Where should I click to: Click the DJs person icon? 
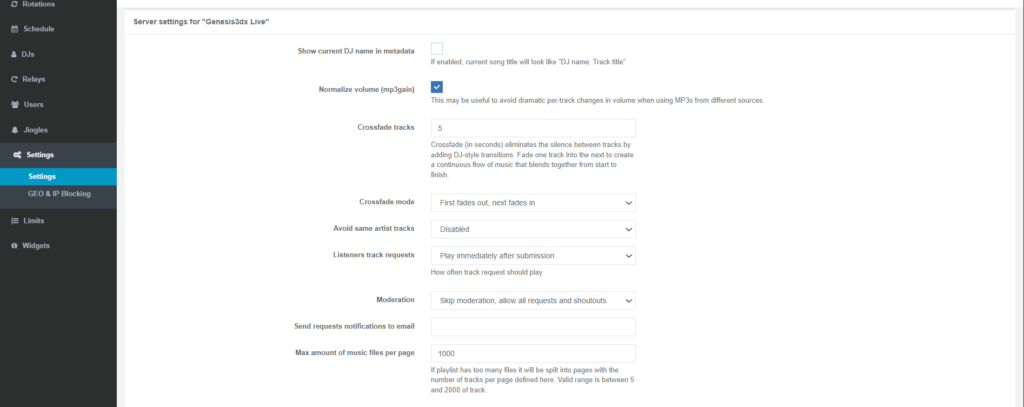click(x=14, y=54)
